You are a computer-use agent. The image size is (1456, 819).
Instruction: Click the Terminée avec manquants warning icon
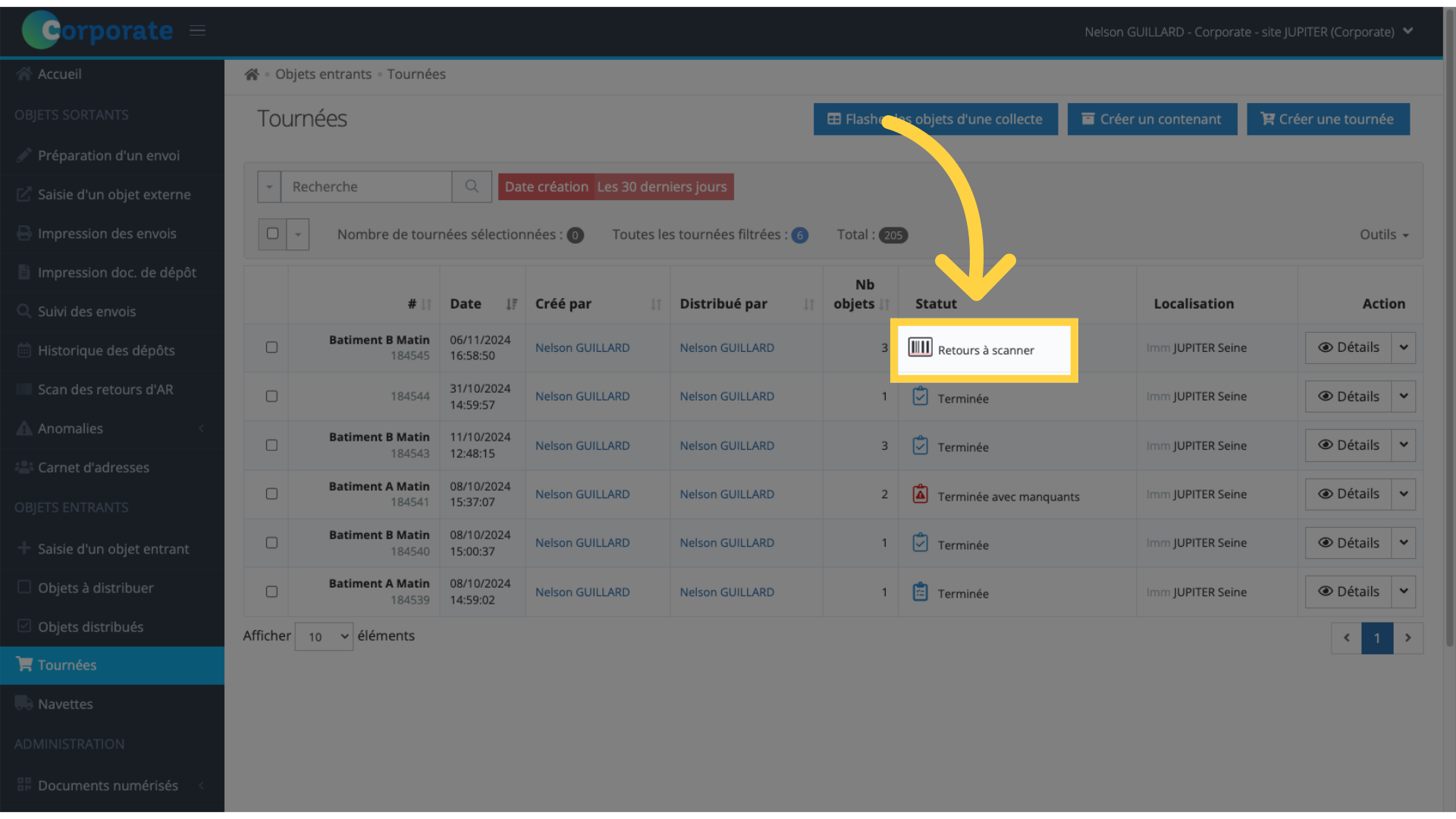920,494
